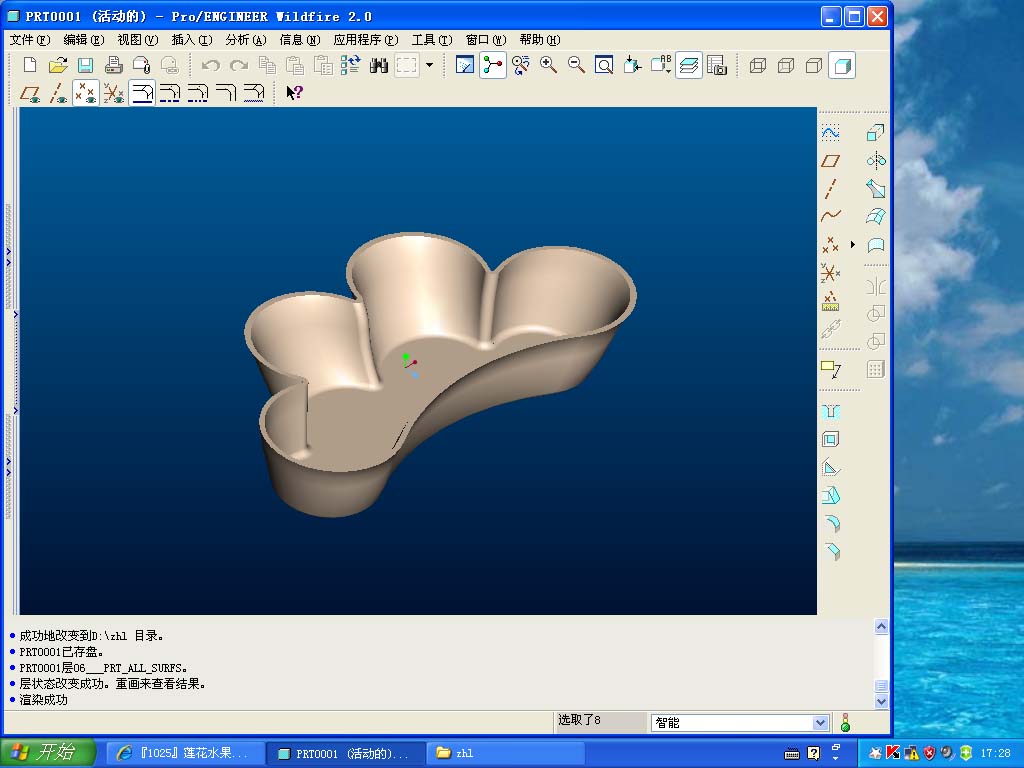Open the zhl folder taskbar button

point(505,753)
